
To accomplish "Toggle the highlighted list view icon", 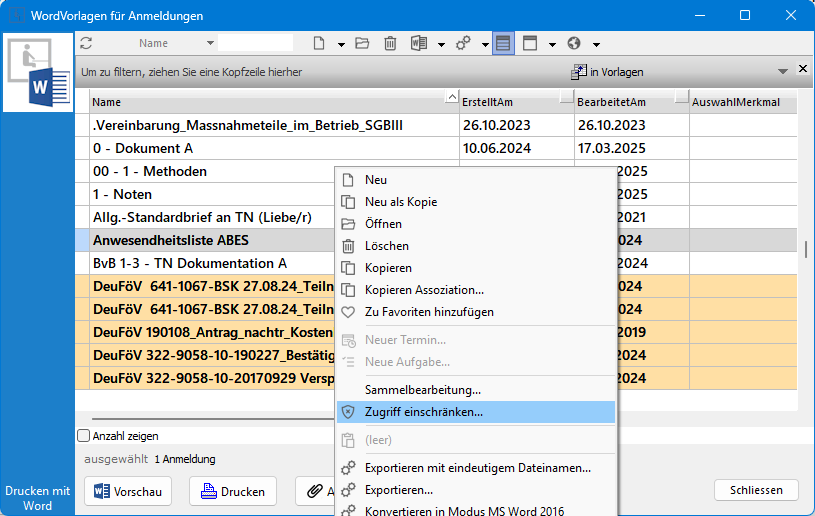I will [x=503, y=43].
